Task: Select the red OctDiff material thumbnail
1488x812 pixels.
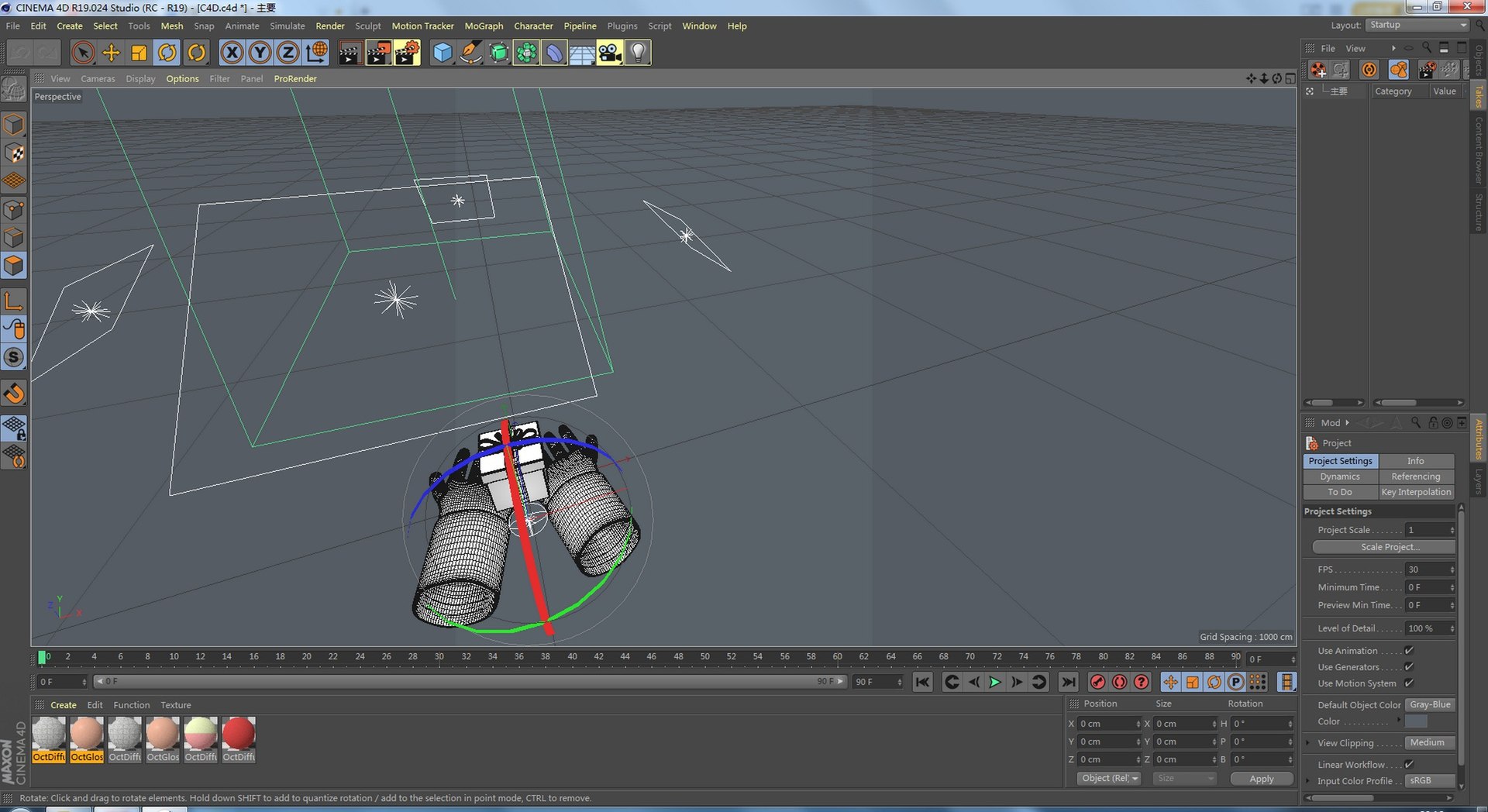Action: click(x=239, y=739)
